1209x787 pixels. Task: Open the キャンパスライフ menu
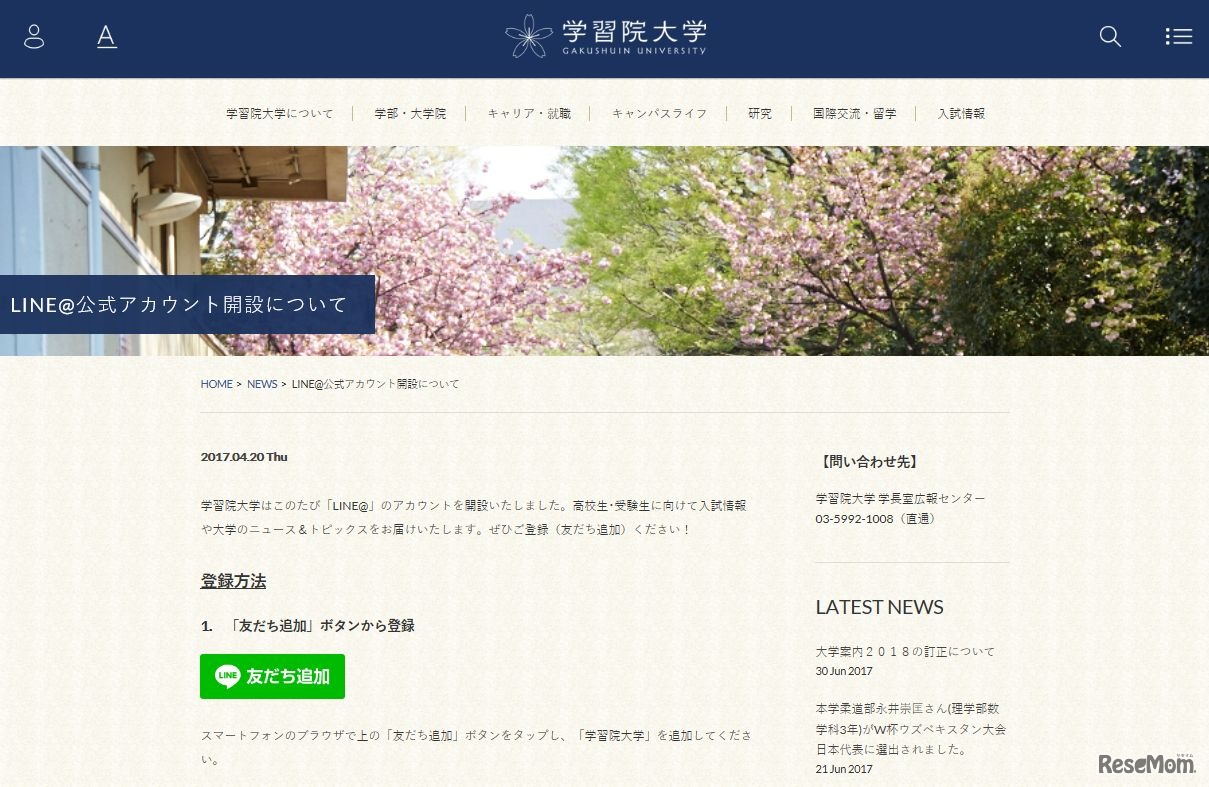659,114
